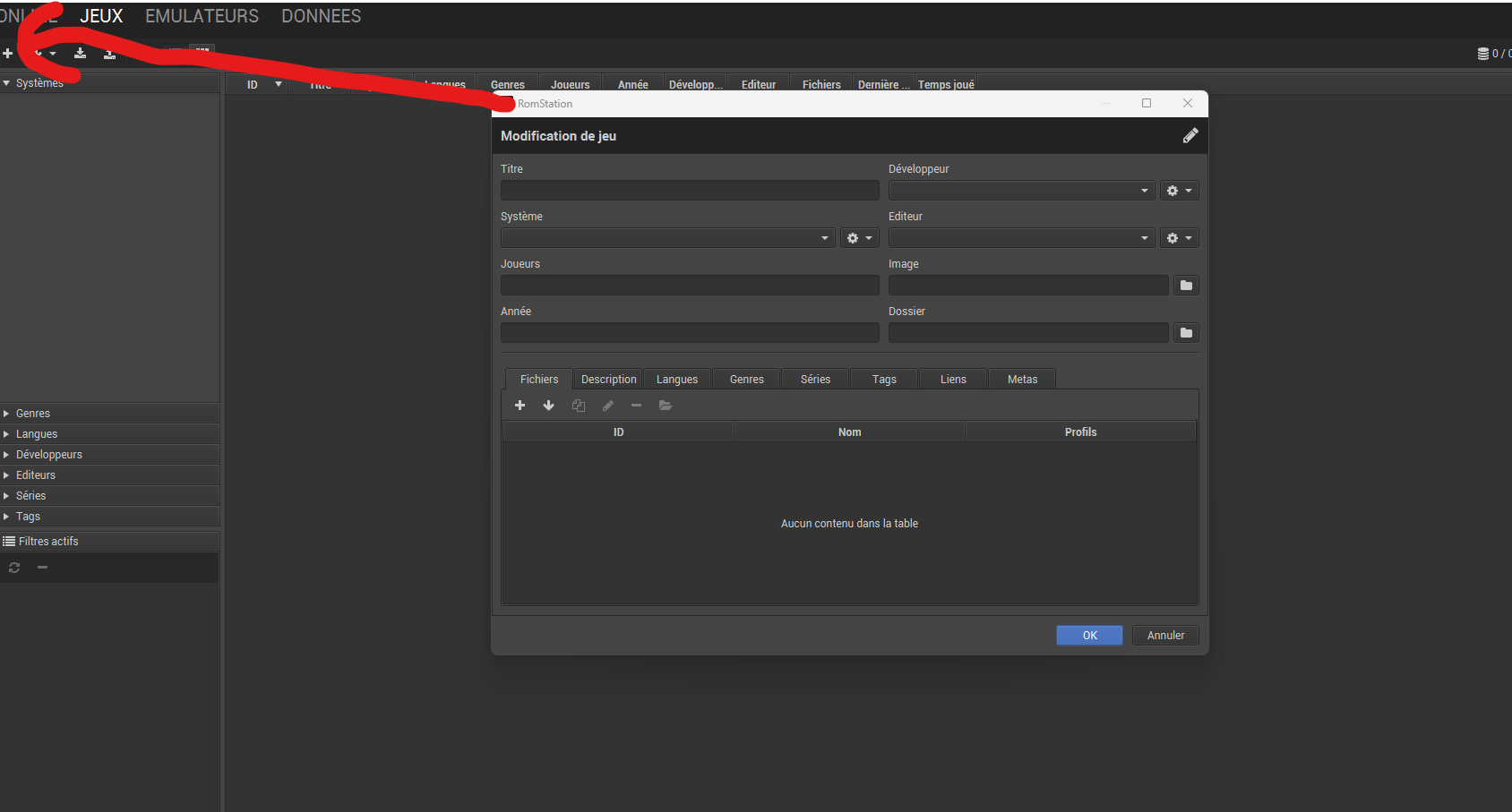The image size is (1512, 812).
Task: Open the Système dropdown list
Action: point(667,238)
